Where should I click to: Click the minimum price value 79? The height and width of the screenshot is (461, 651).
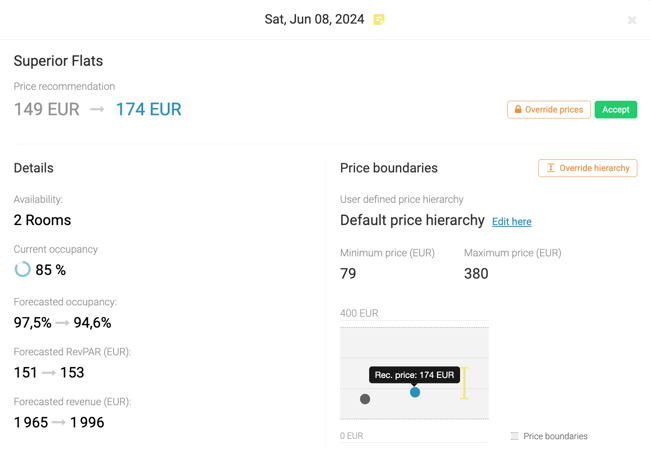coord(348,274)
